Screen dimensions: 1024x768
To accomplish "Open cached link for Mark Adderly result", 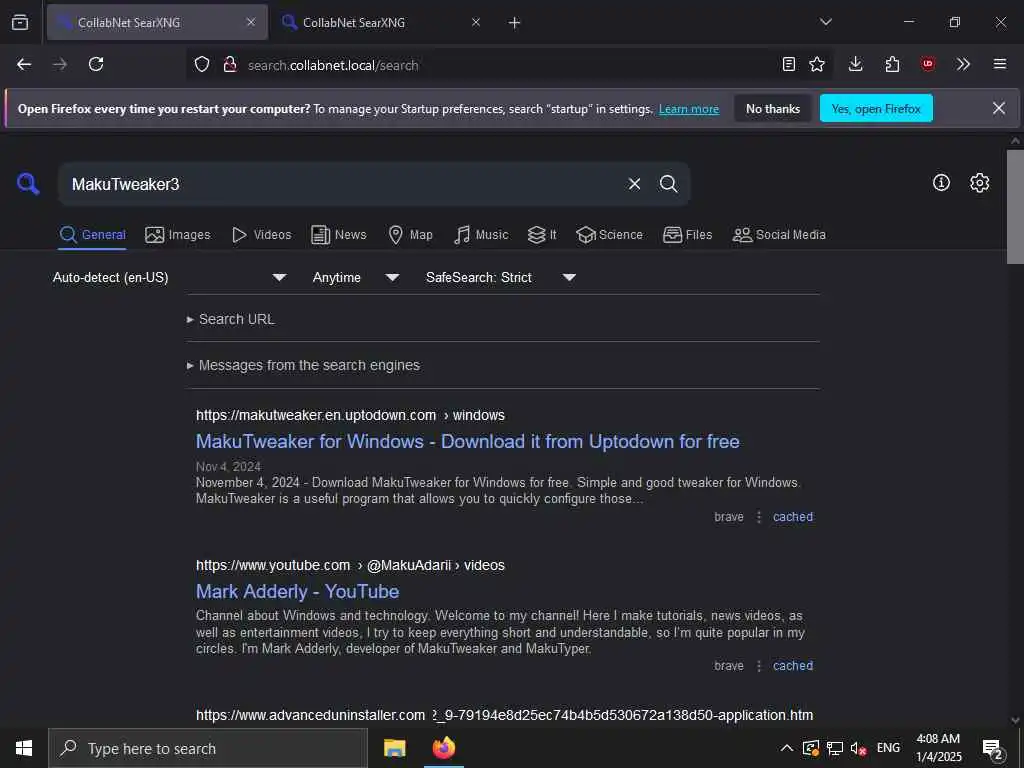I will [x=793, y=665].
